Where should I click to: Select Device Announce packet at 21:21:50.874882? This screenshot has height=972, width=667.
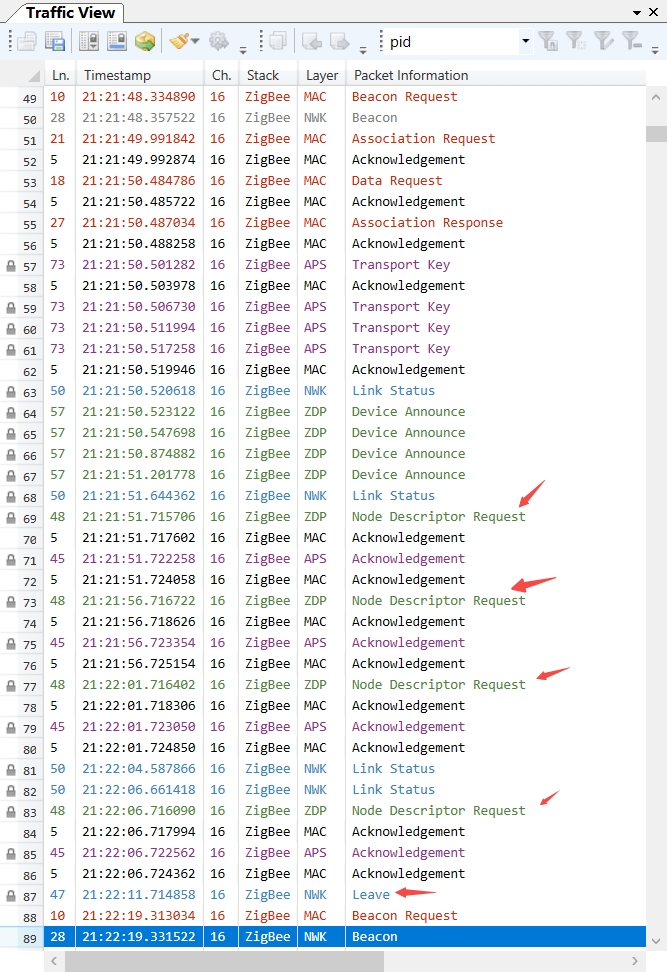point(345,454)
